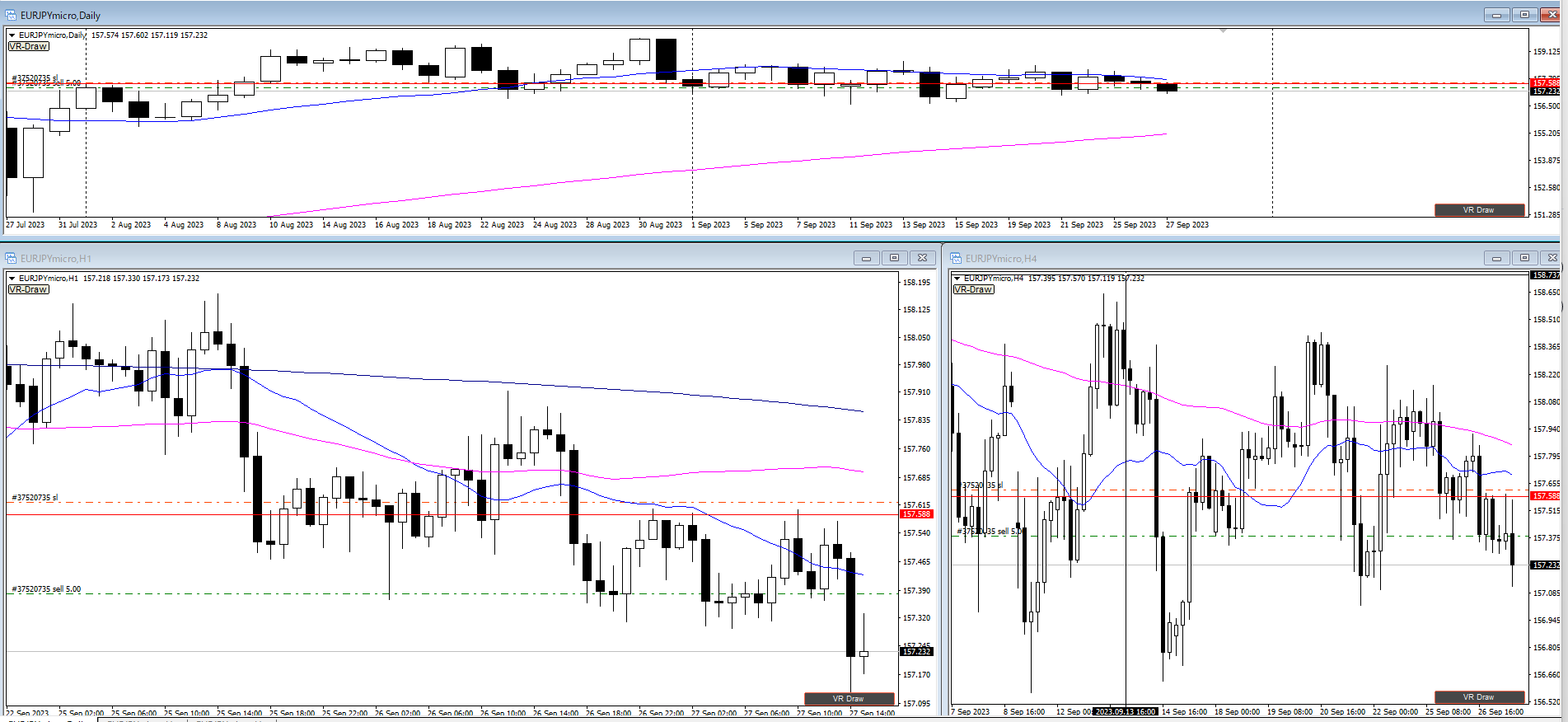This screenshot has width=1568, height=722.
Task: Click the '26 Sep 16:00' date on H4 axis
Action: tap(1500, 711)
